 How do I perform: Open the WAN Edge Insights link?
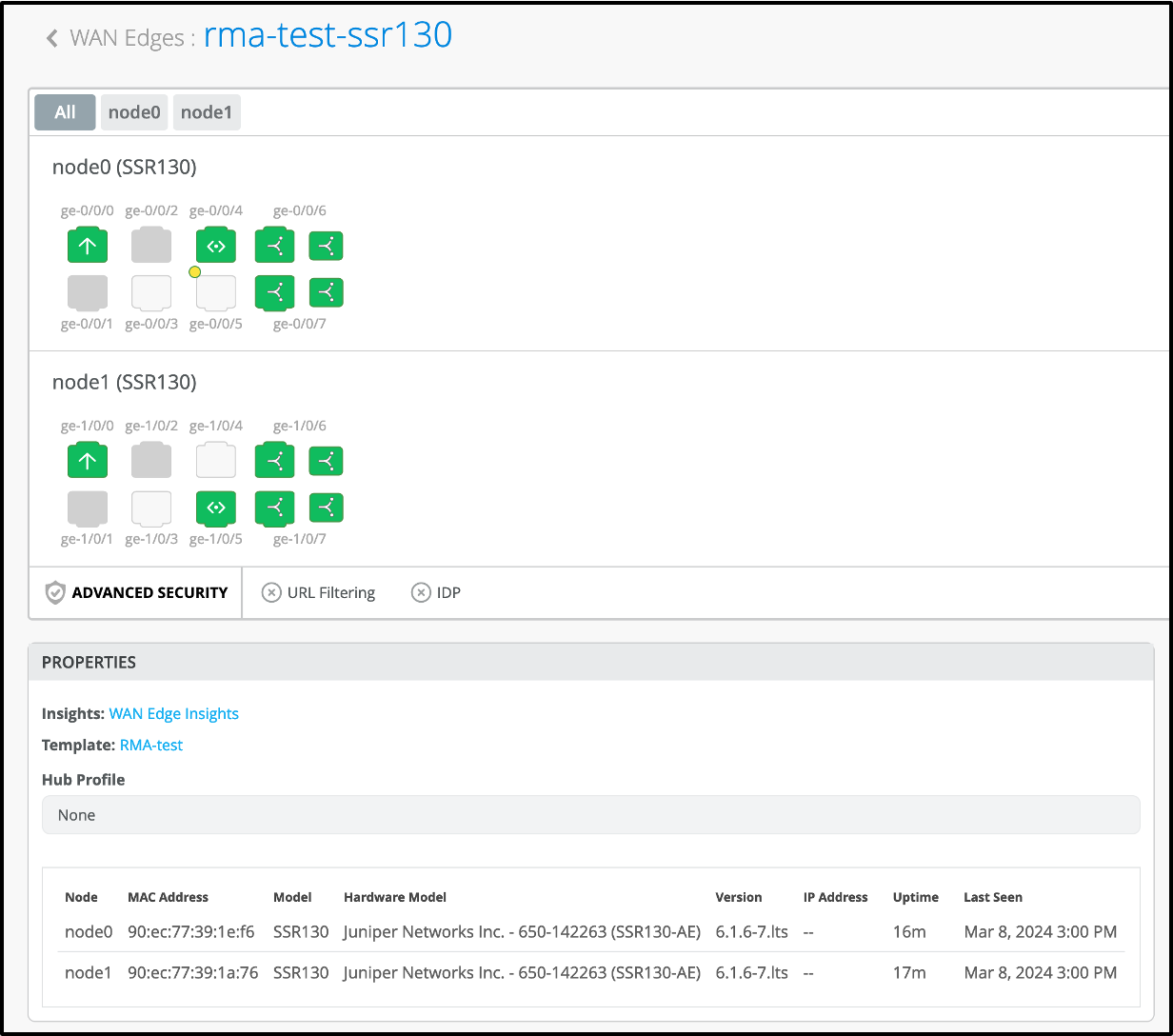click(173, 713)
